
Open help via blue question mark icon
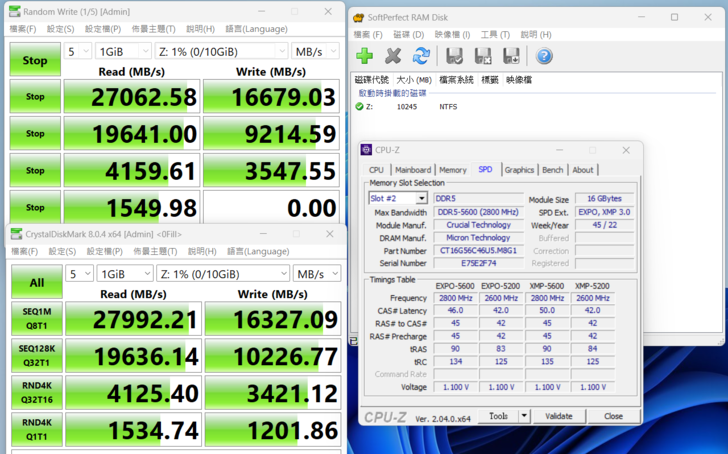click(544, 57)
